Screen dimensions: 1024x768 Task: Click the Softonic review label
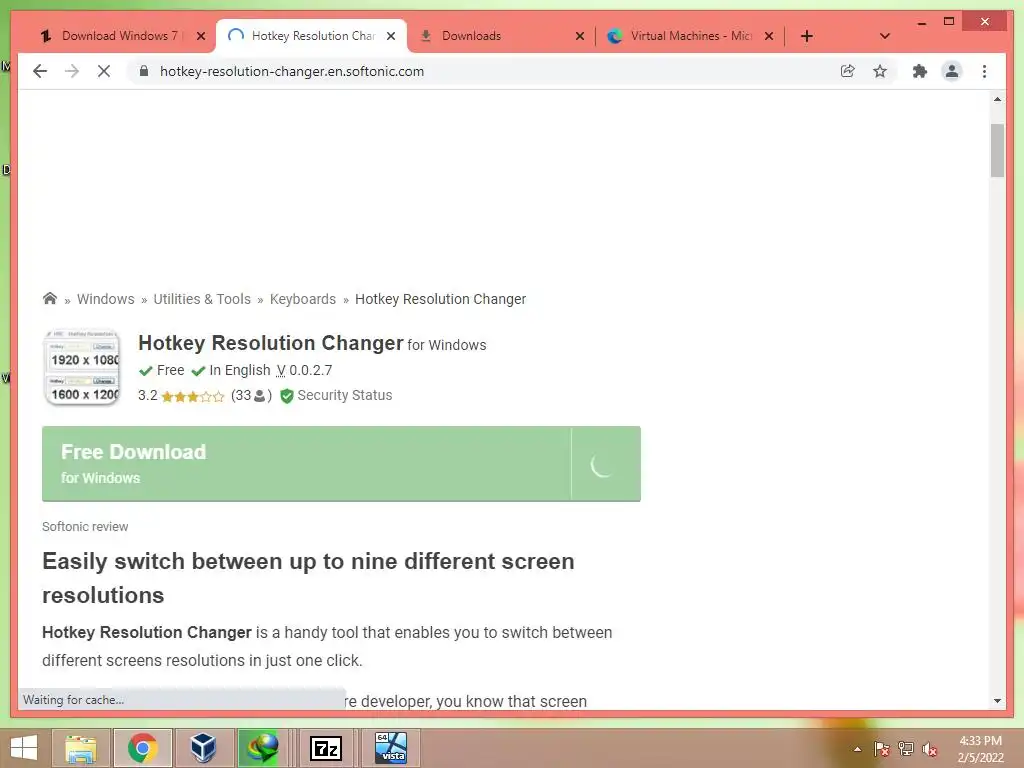point(85,526)
